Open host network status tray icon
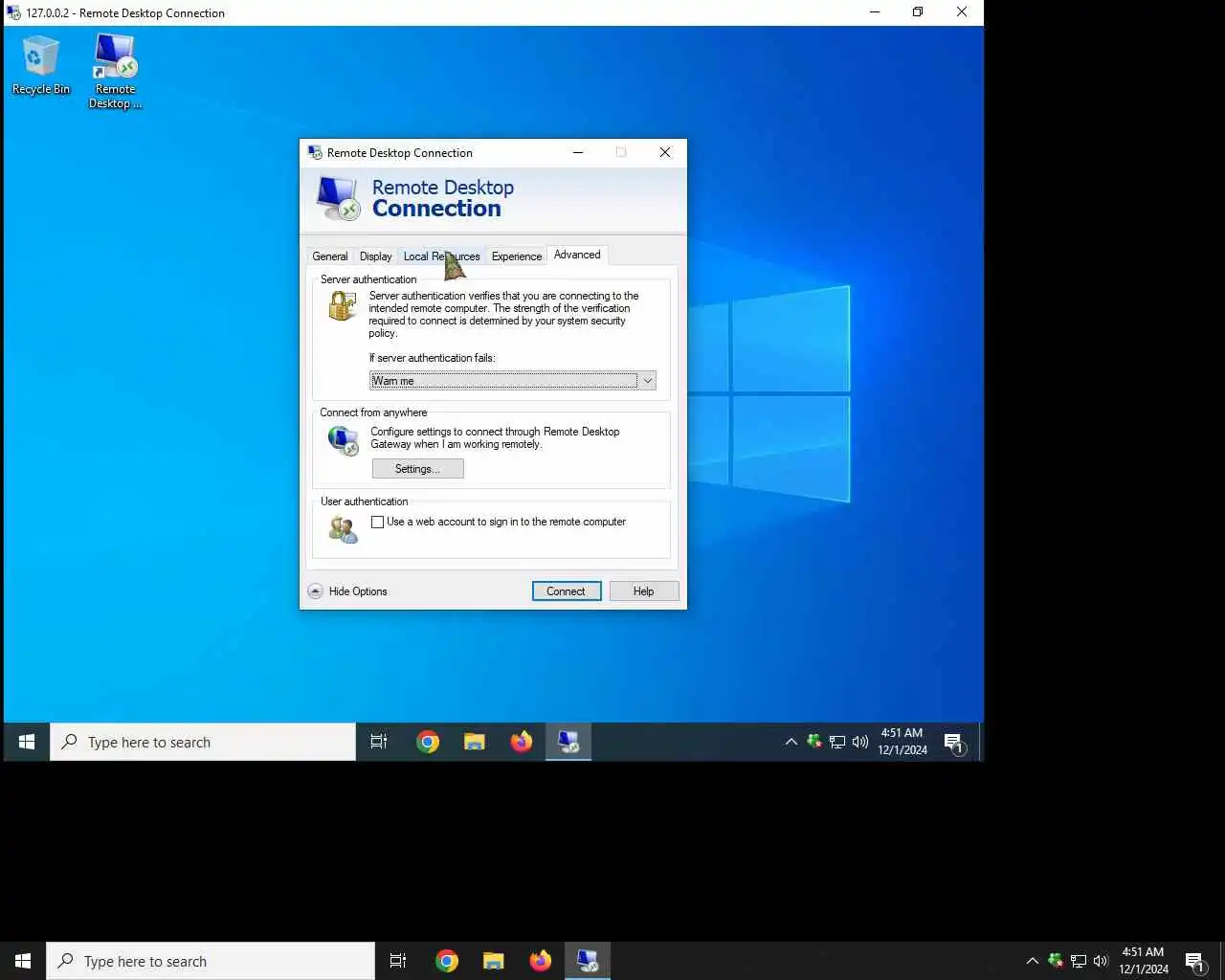Viewport: 1225px width, 980px height. 1079,961
